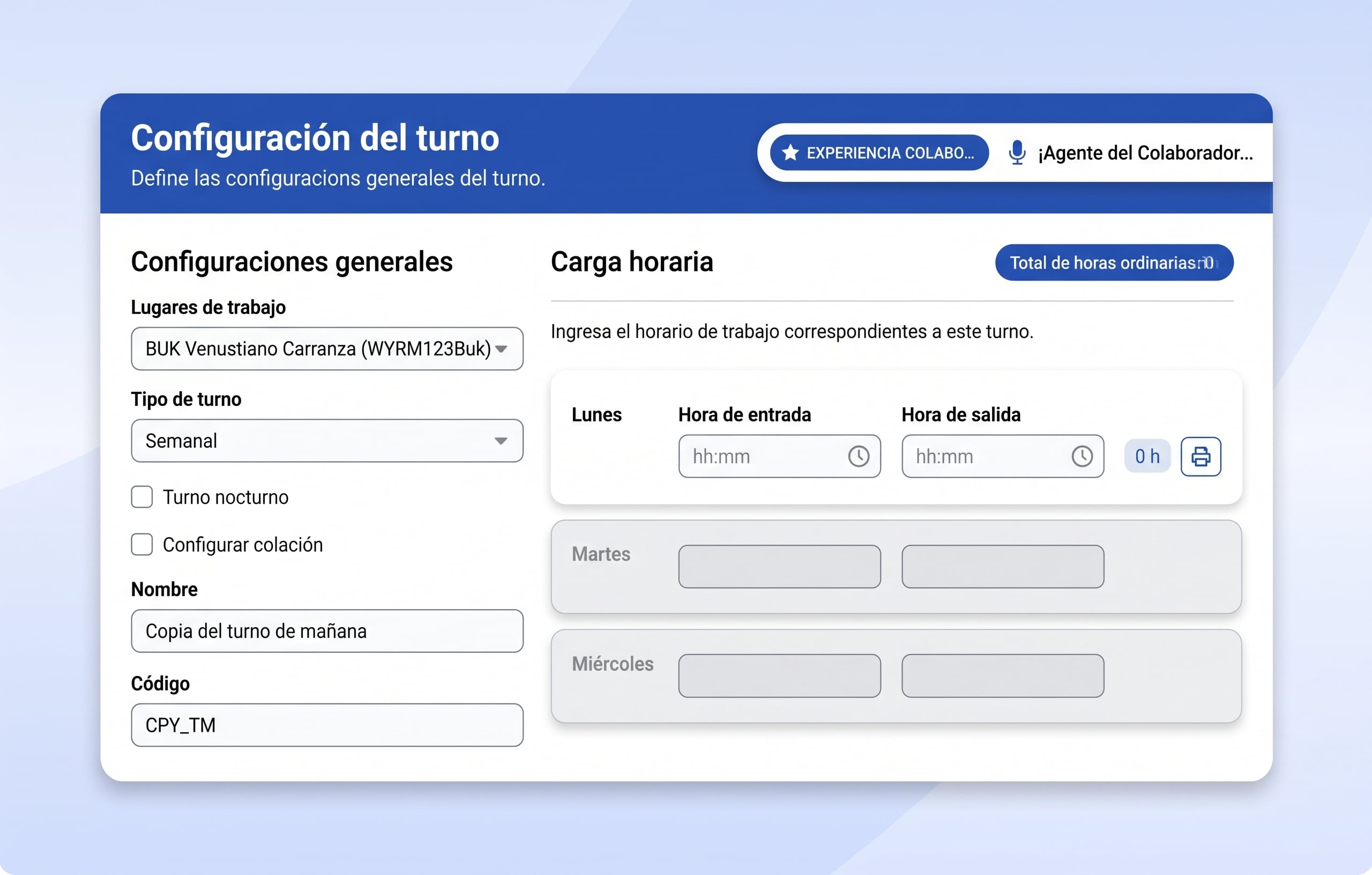Click the microphone icon beside Agente del Colaborador

point(1017,153)
